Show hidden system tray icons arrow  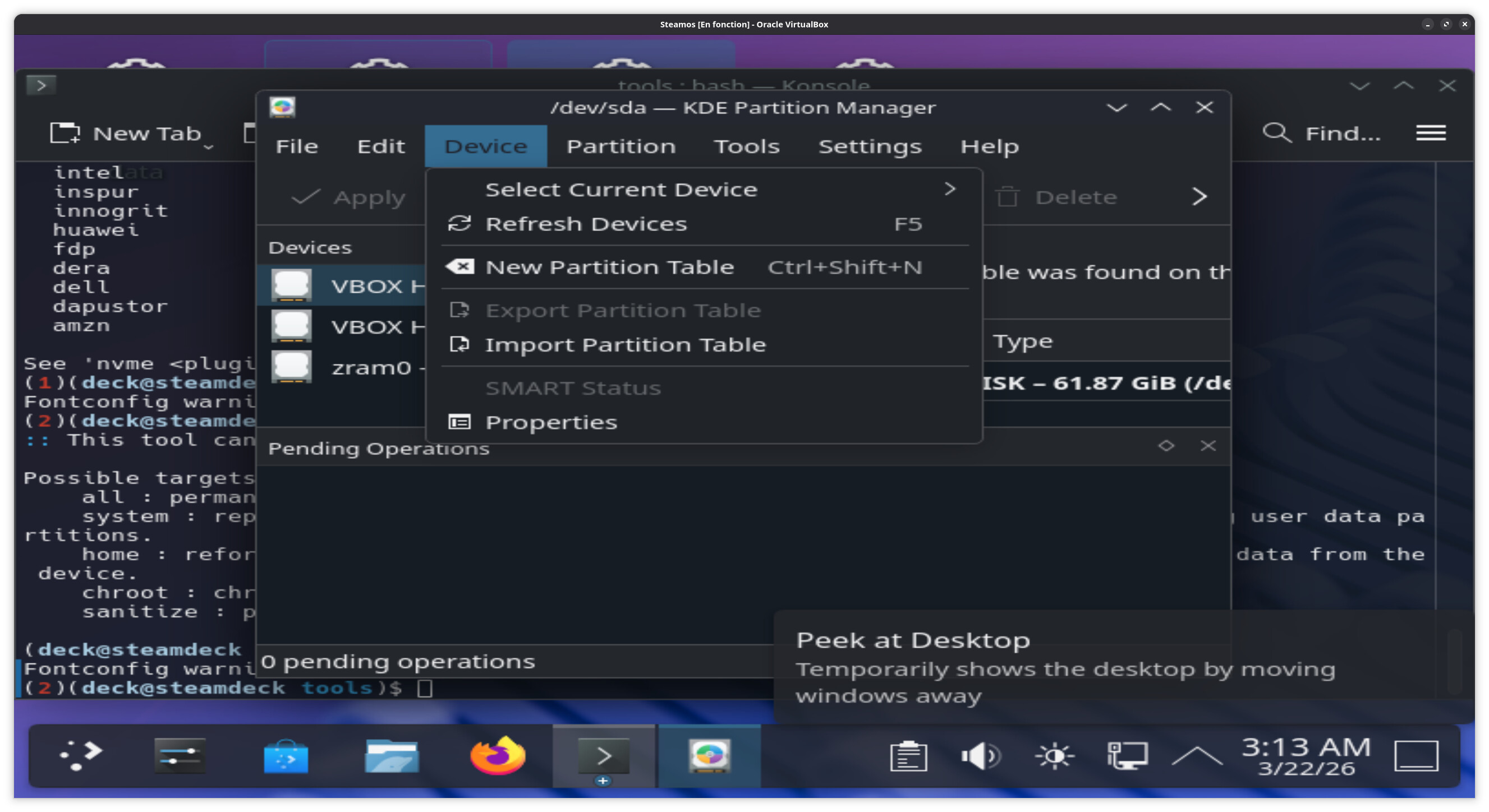pos(1197,755)
